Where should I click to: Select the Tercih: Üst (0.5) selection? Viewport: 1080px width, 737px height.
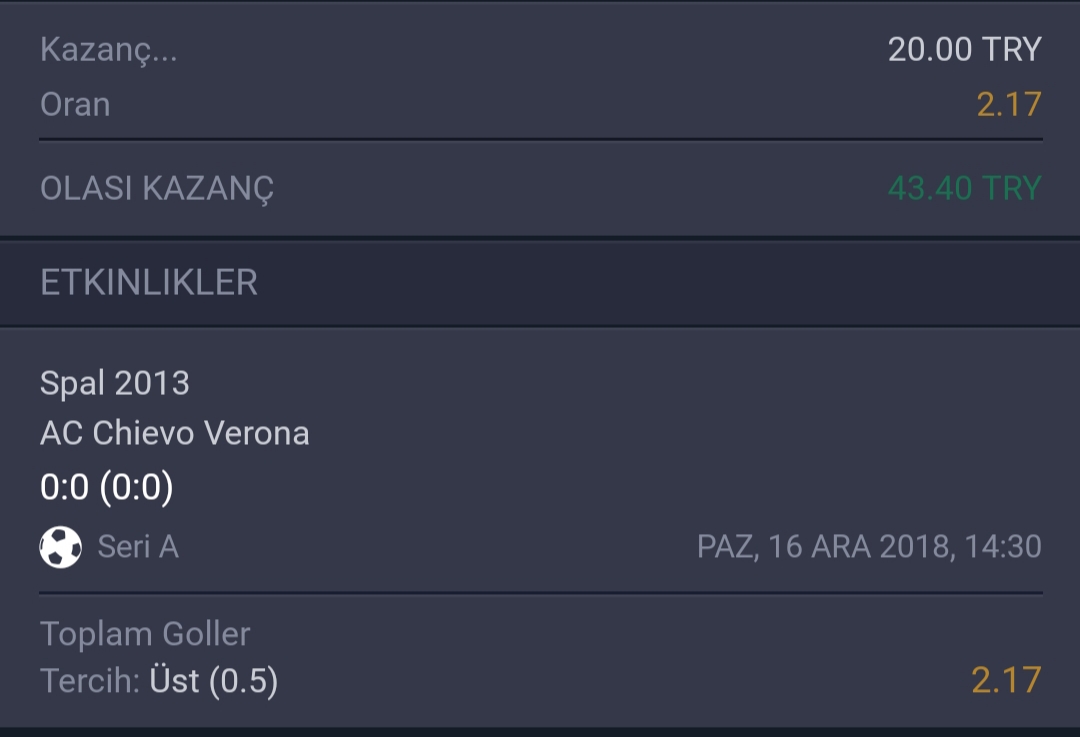(x=159, y=681)
